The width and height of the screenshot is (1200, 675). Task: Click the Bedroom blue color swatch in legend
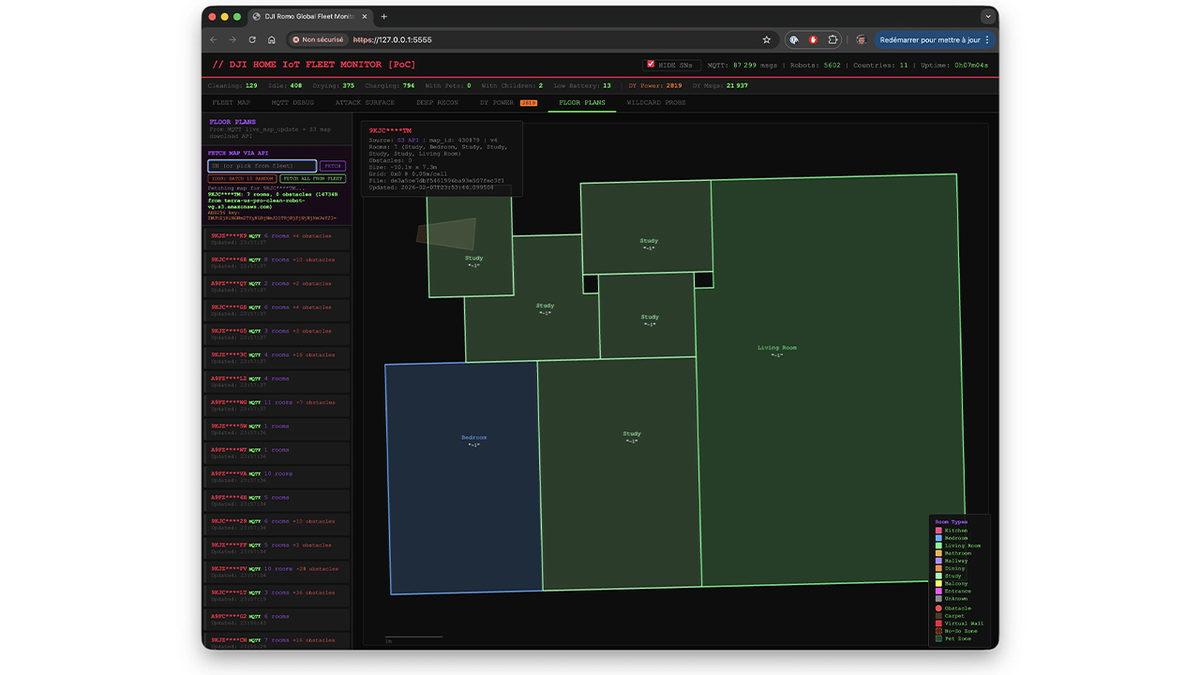938,538
